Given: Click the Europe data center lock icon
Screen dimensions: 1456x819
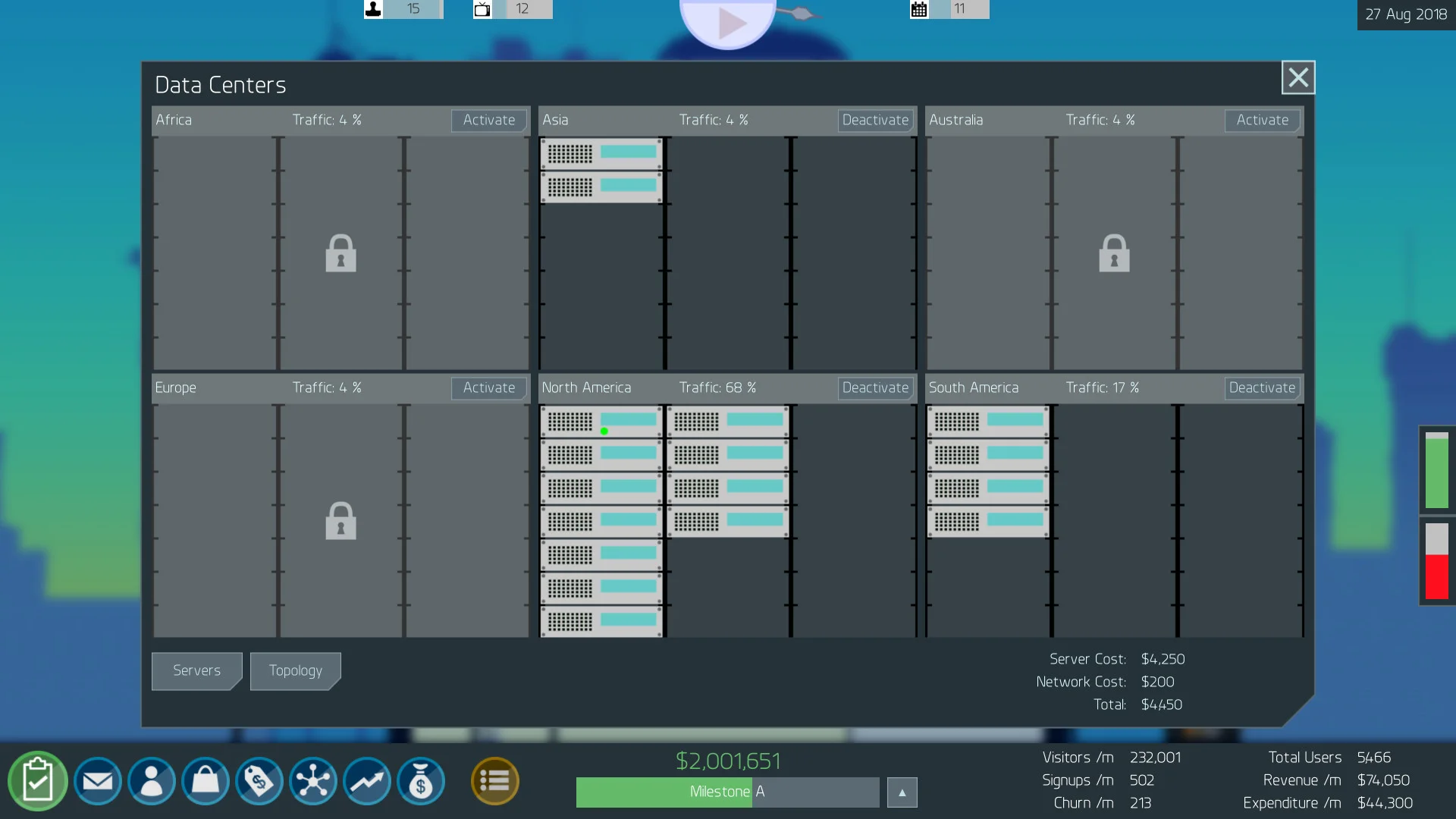Looking at the screenshot, I should (x=340, y=521).
